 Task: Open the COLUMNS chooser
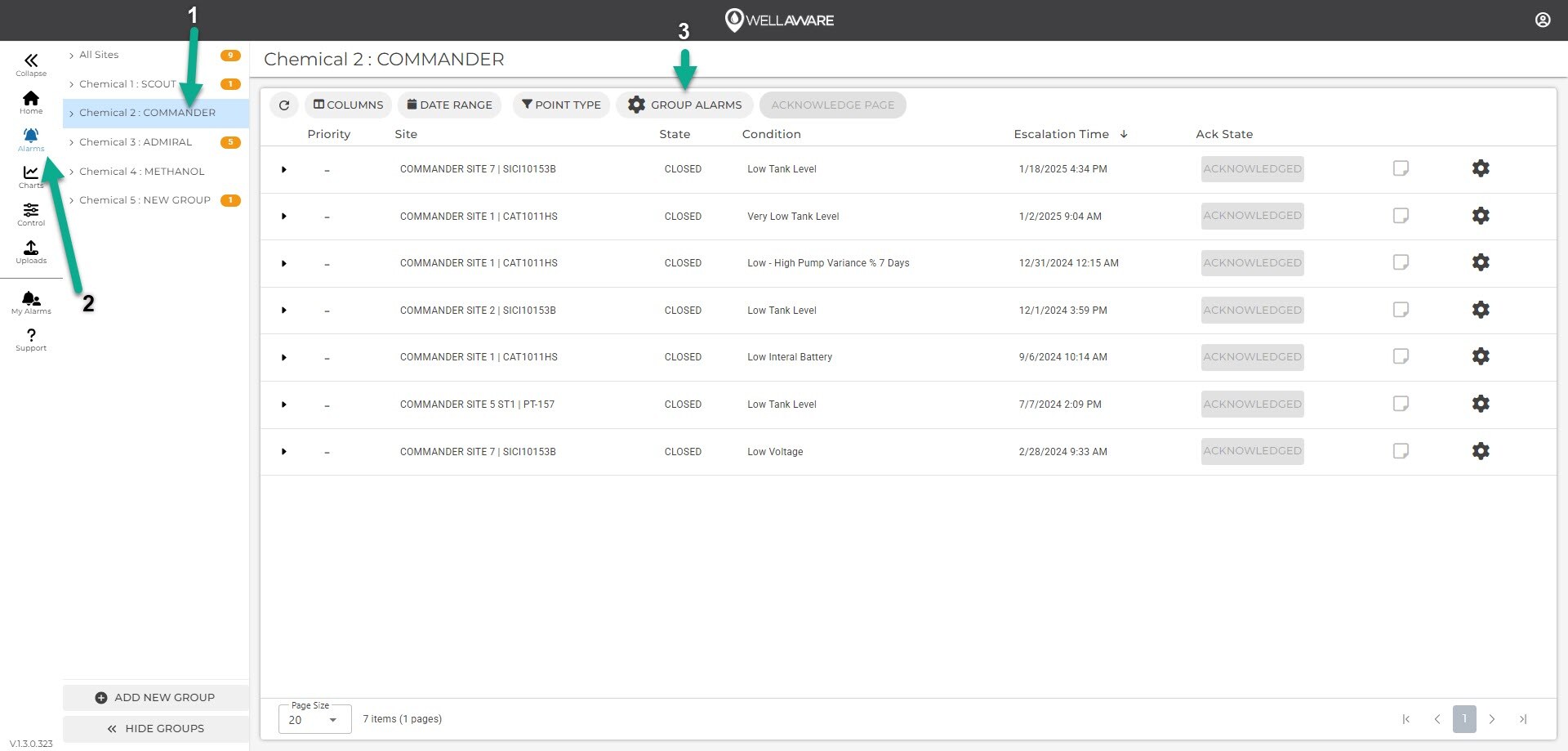pos(349,105)
